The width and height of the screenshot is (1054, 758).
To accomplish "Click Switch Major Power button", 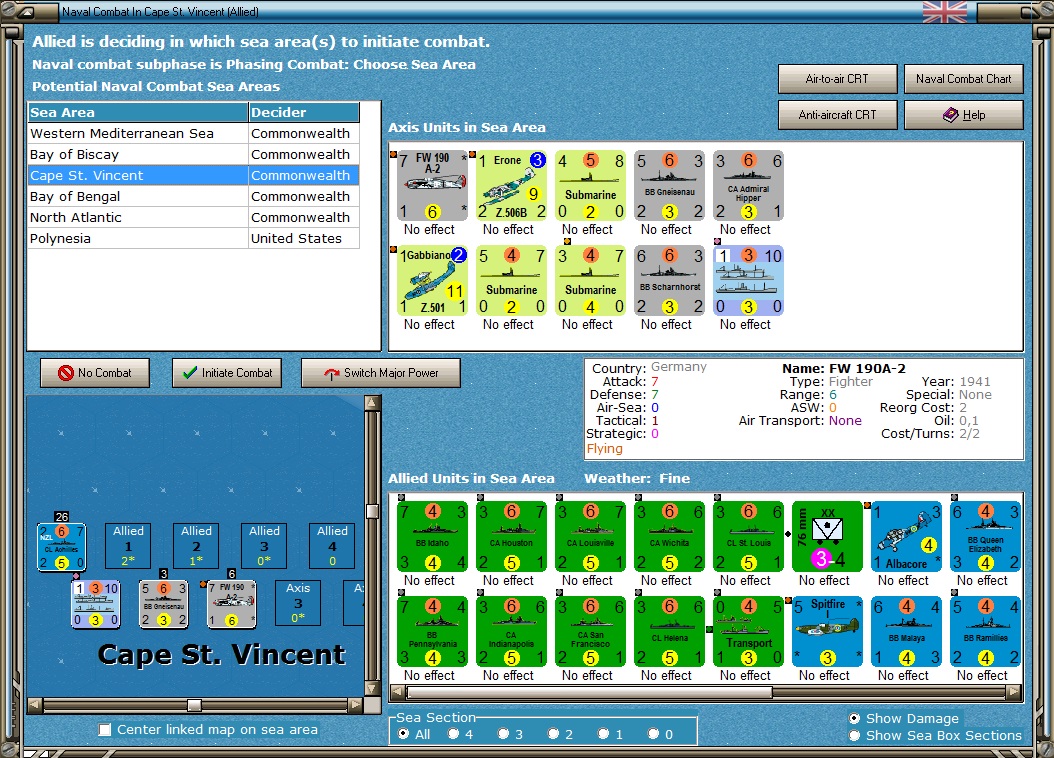I will click(381, 373).
